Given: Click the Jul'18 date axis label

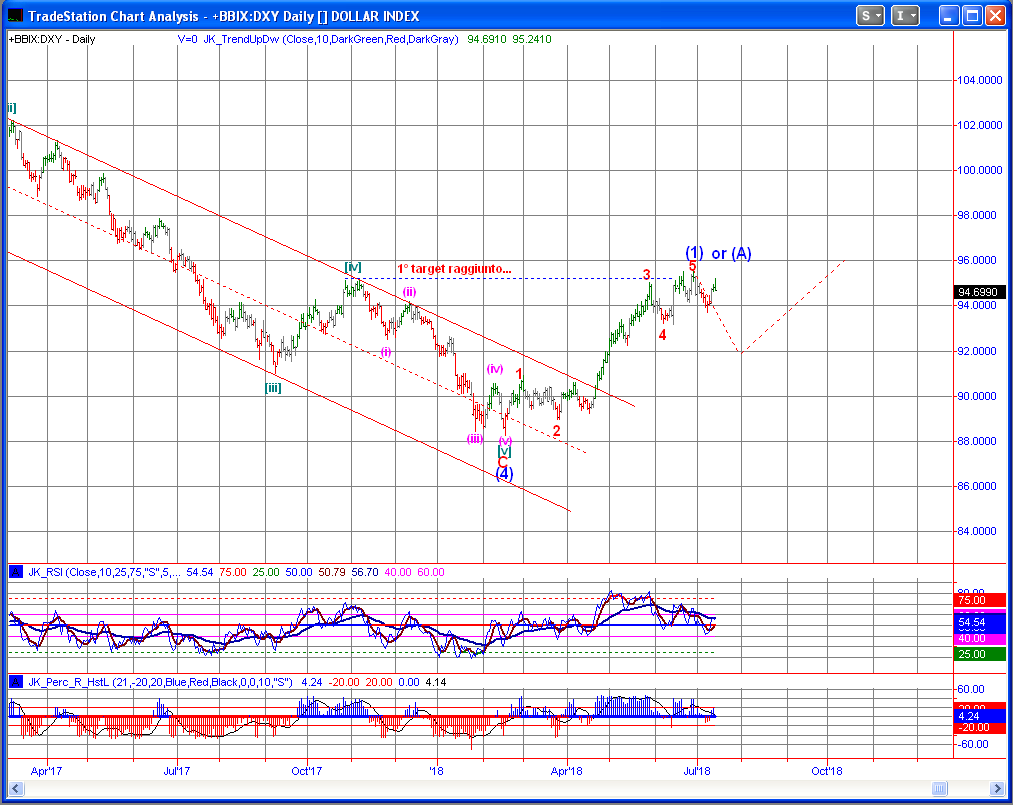Looking at the screenshot, I should pos(696,771).
